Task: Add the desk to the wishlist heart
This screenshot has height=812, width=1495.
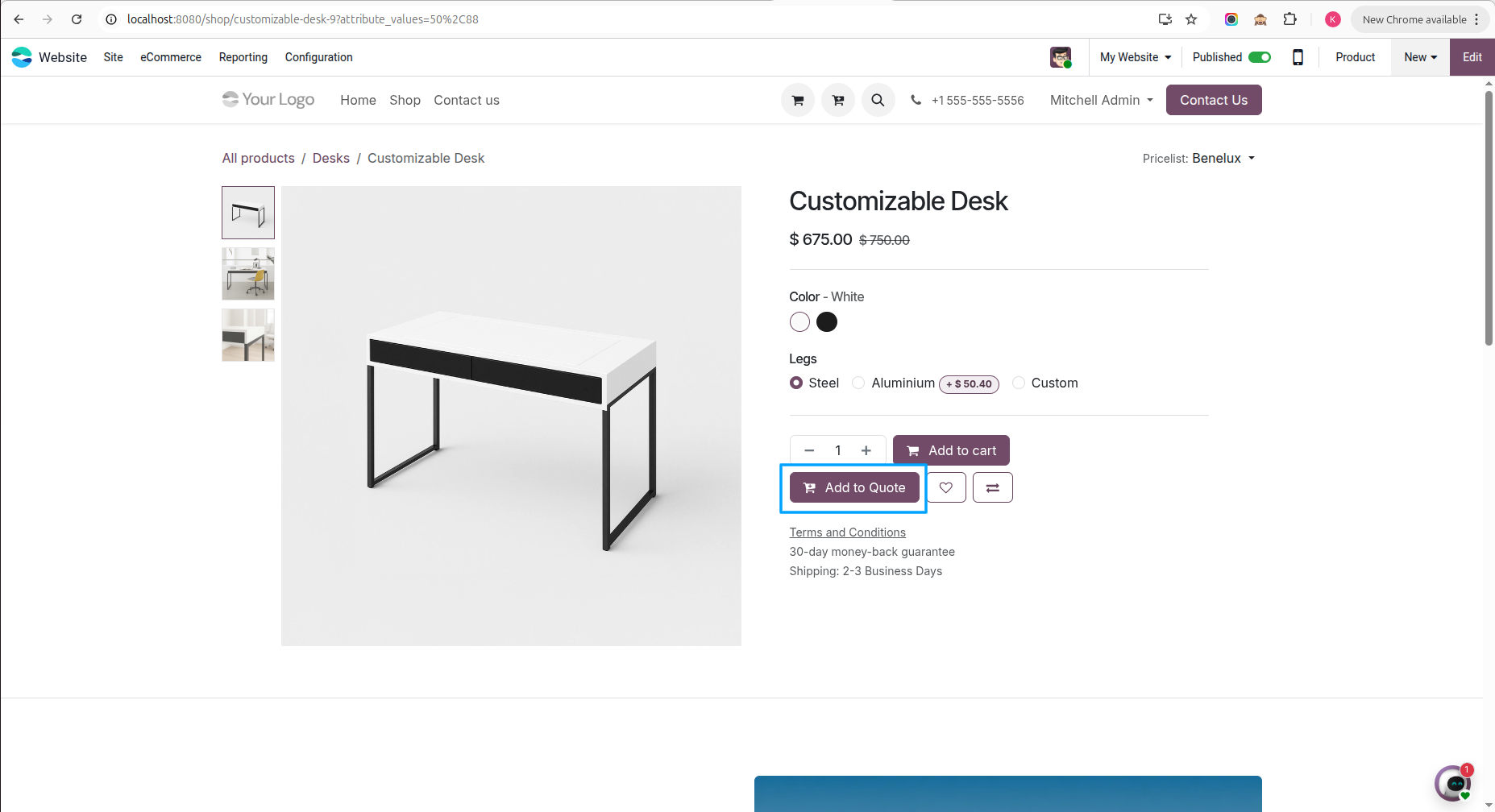Action: pos(945,487)
